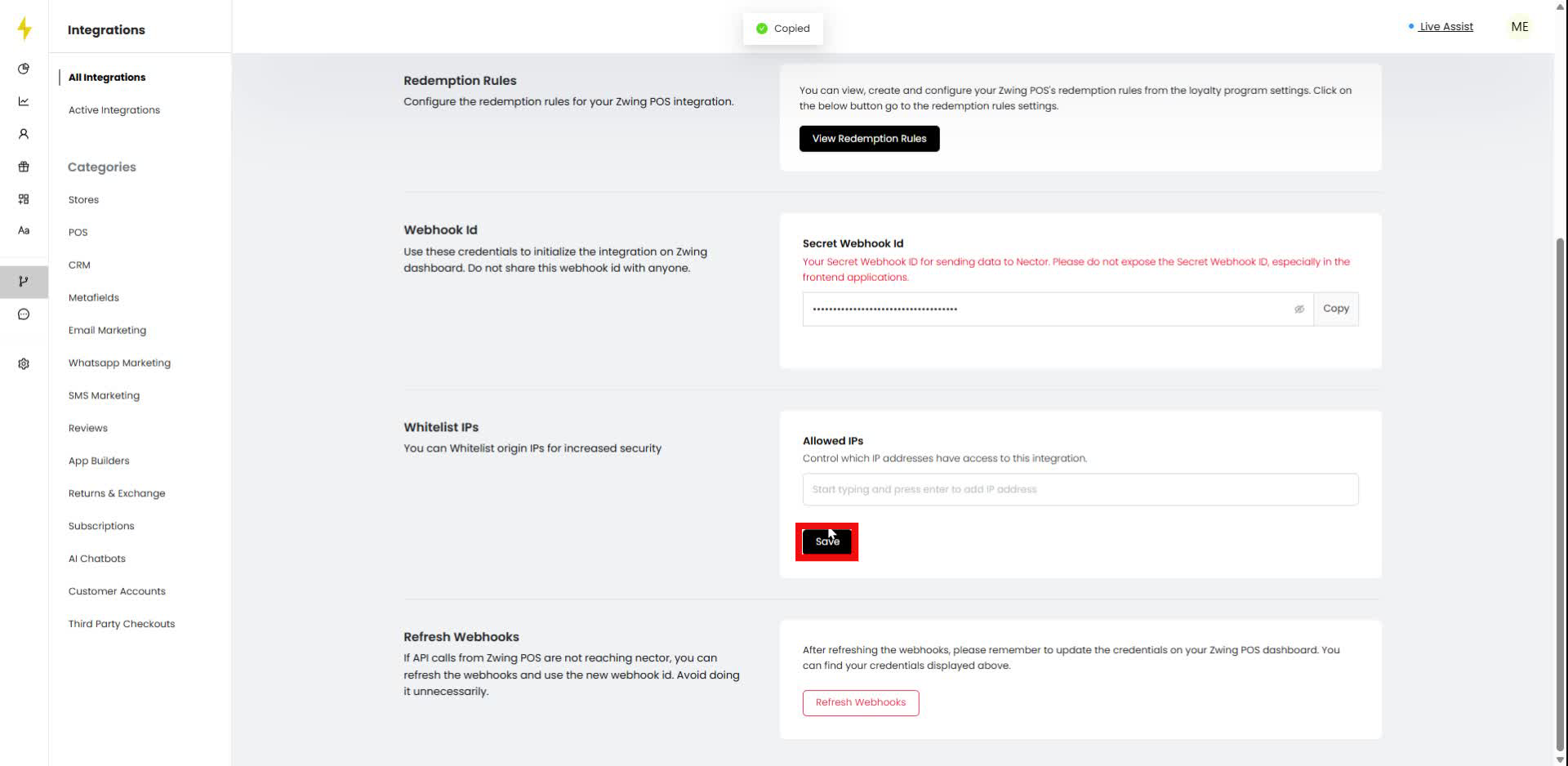Toggle Secret Webhook Id visibility with eye icon
This screenshot has height=766, width=1568.
[x=1299, y=310]
